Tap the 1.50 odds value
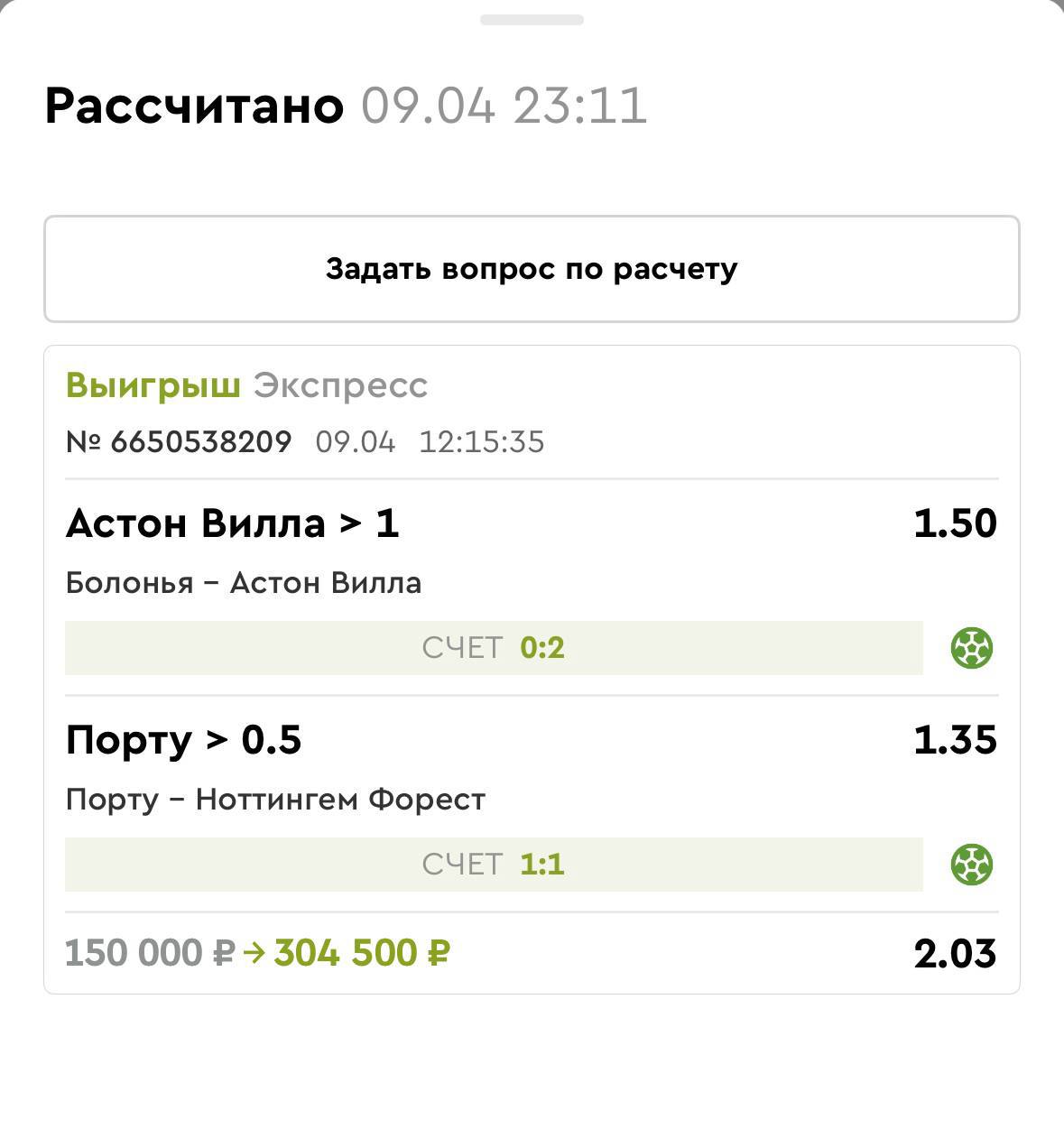Viewport: 1064px width, 1129px height. click(955, 523)
